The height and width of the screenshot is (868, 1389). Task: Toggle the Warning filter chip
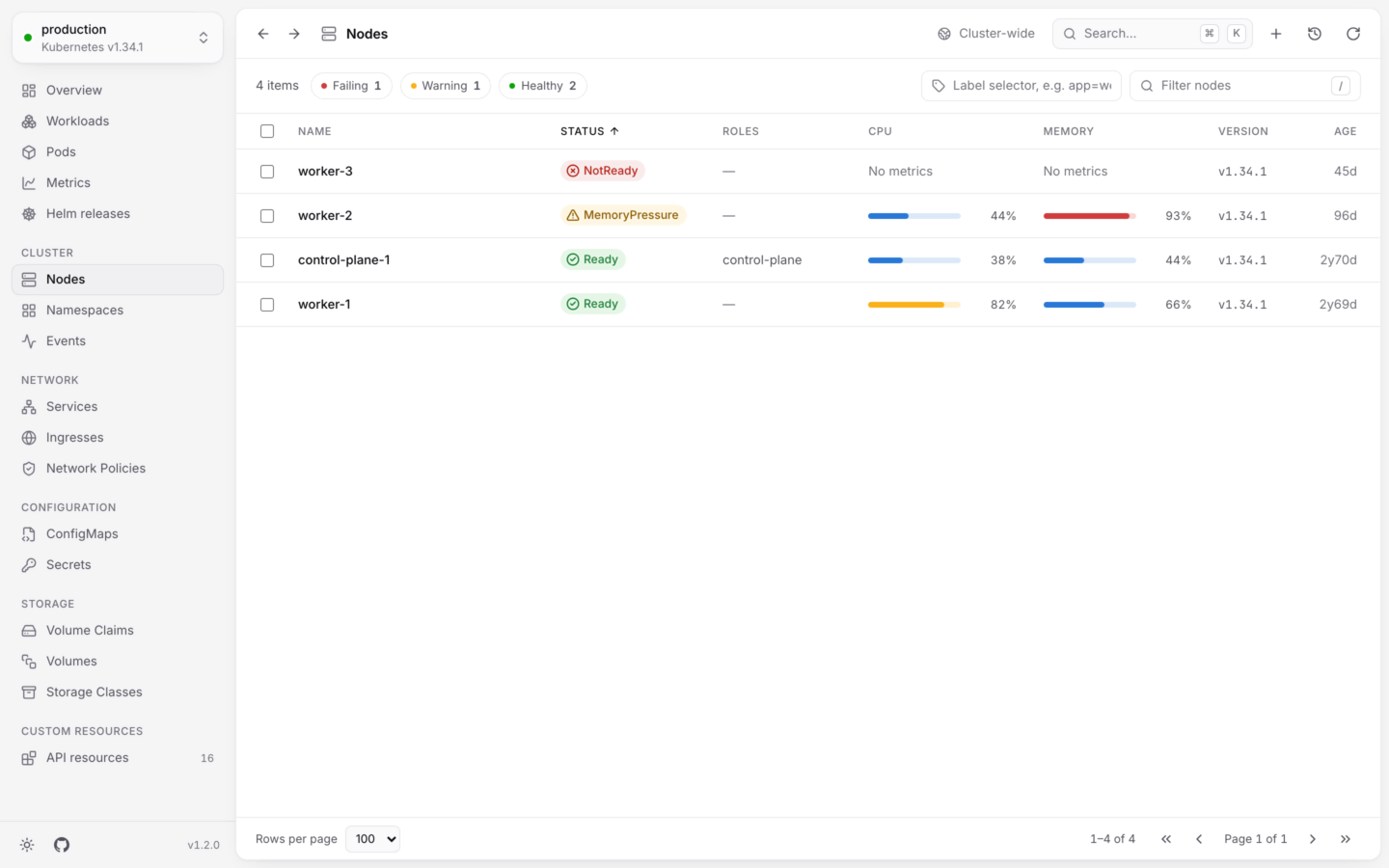pyautogui.click(x=446, y=86)
